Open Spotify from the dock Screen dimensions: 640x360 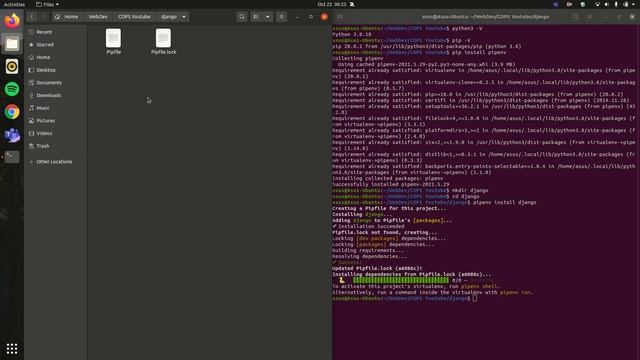pyautogui.click(x=12, y=89)
